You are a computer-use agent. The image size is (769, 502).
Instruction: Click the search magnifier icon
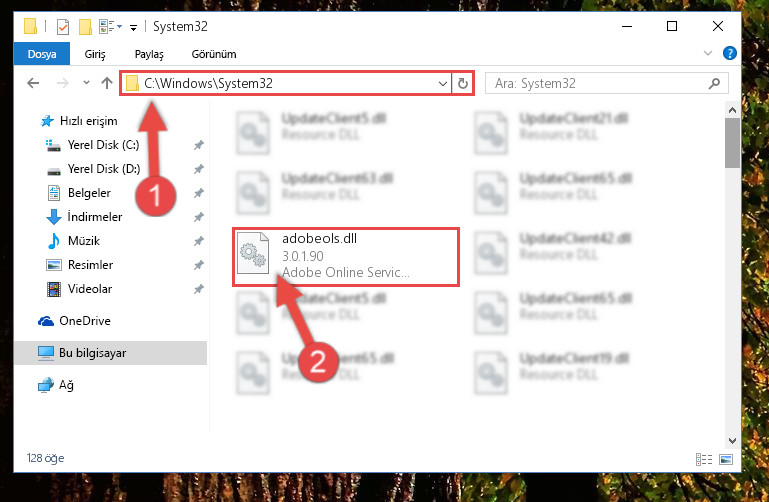click(x=714, y=83)
